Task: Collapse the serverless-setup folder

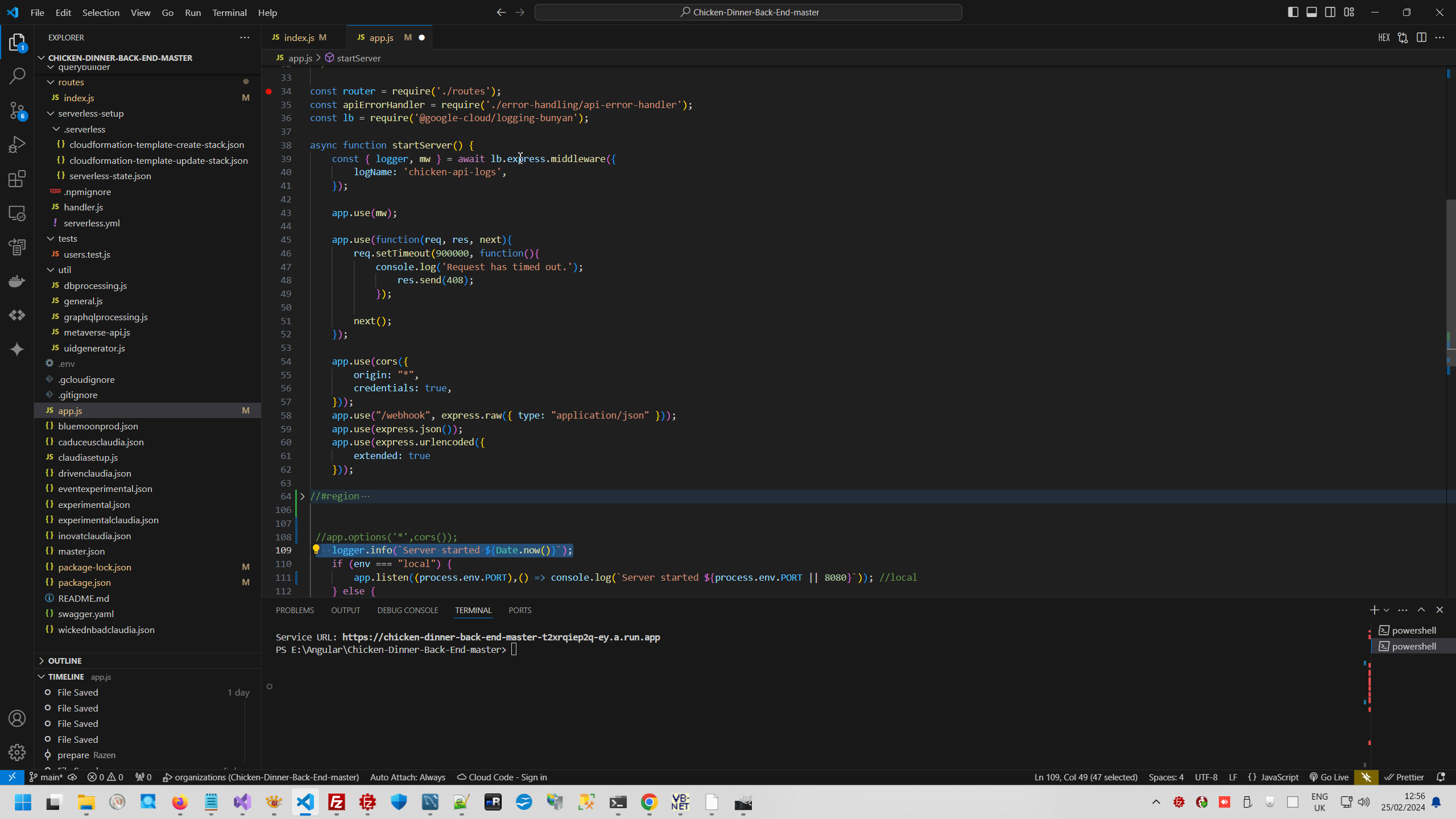Action: point(90,113)
